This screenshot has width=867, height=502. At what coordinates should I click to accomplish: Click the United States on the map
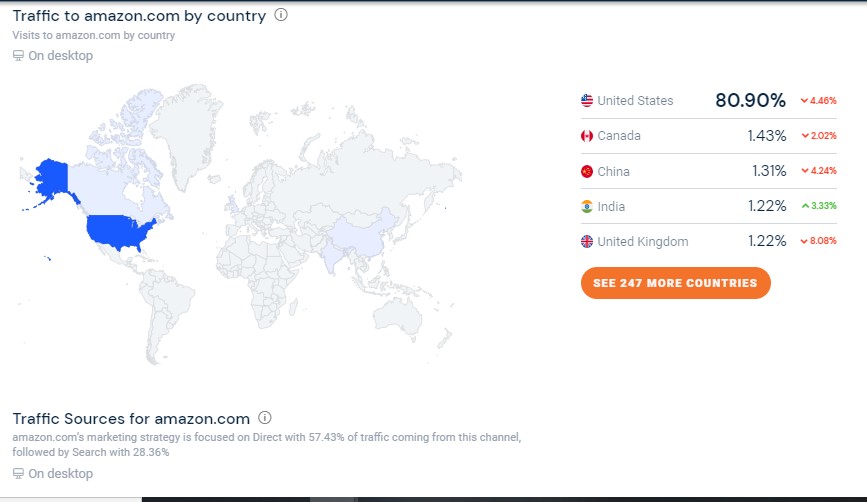(x=118, y=231)
